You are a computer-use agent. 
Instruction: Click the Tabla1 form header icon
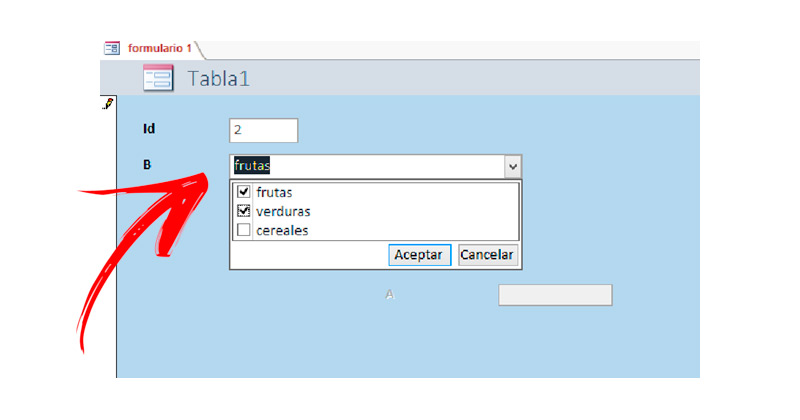coord(158,78)
